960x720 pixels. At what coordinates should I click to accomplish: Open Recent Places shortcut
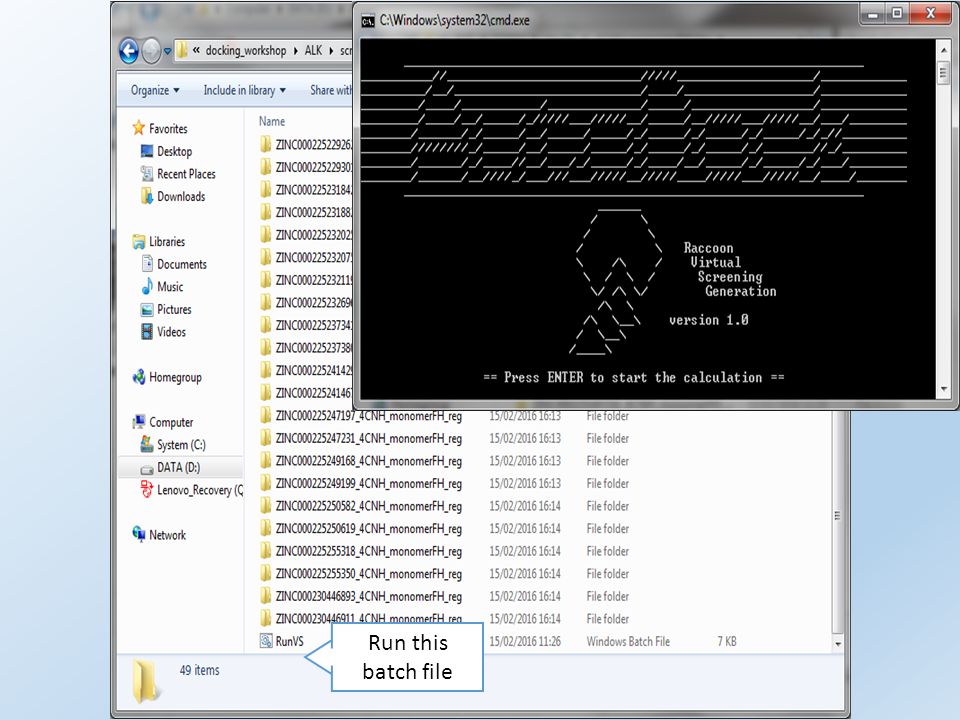[x=186, y=174]
